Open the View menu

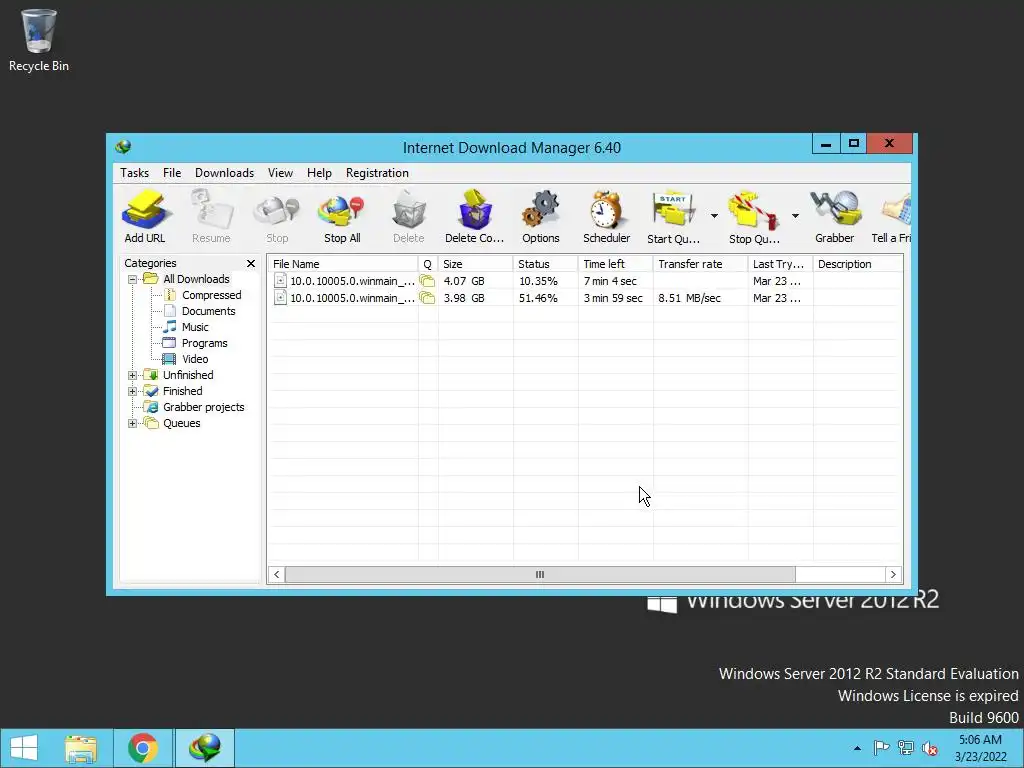tap(280, 173)
